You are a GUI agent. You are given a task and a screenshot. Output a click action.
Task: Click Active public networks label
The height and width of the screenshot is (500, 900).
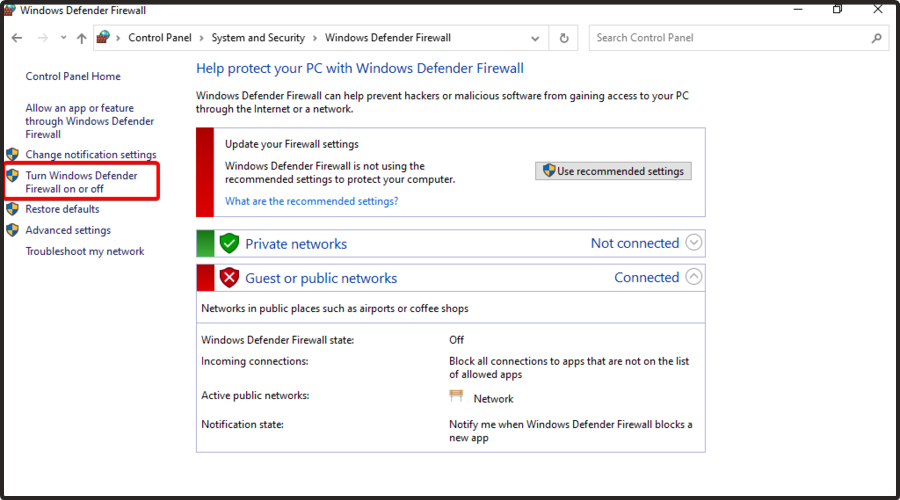[255, 396]
